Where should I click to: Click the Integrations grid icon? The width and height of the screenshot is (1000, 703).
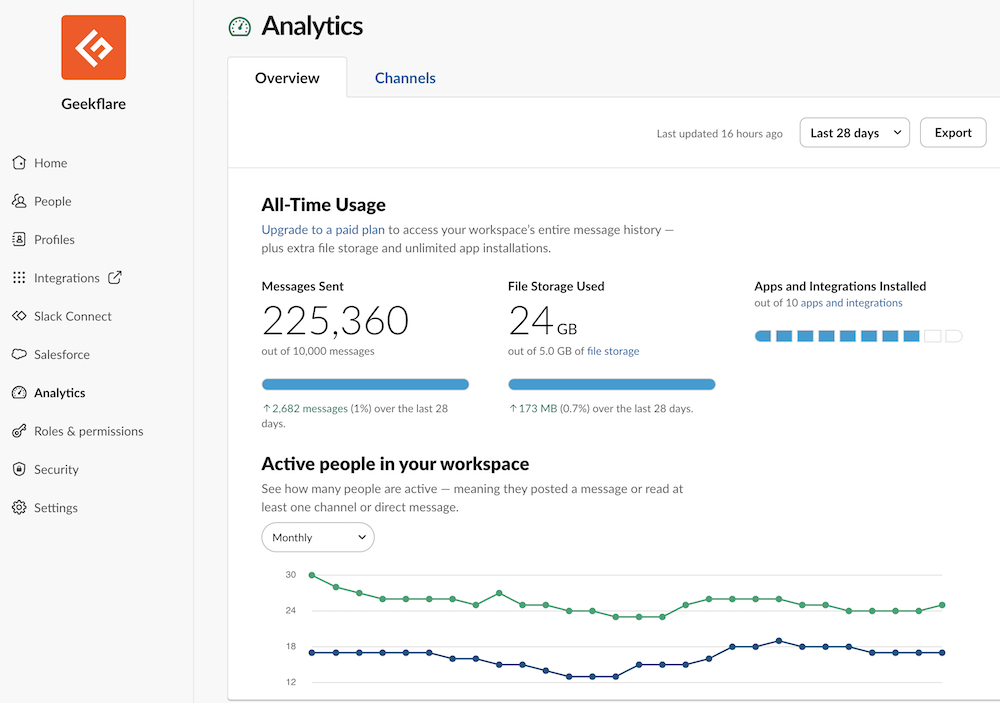pyautogui.click(x=19, y=278)
